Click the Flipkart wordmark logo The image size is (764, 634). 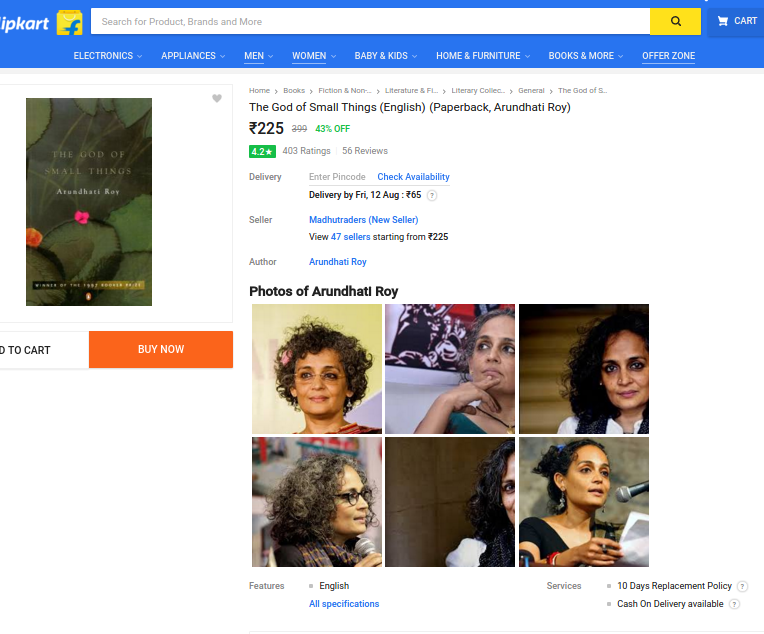[x=24, y=23]
